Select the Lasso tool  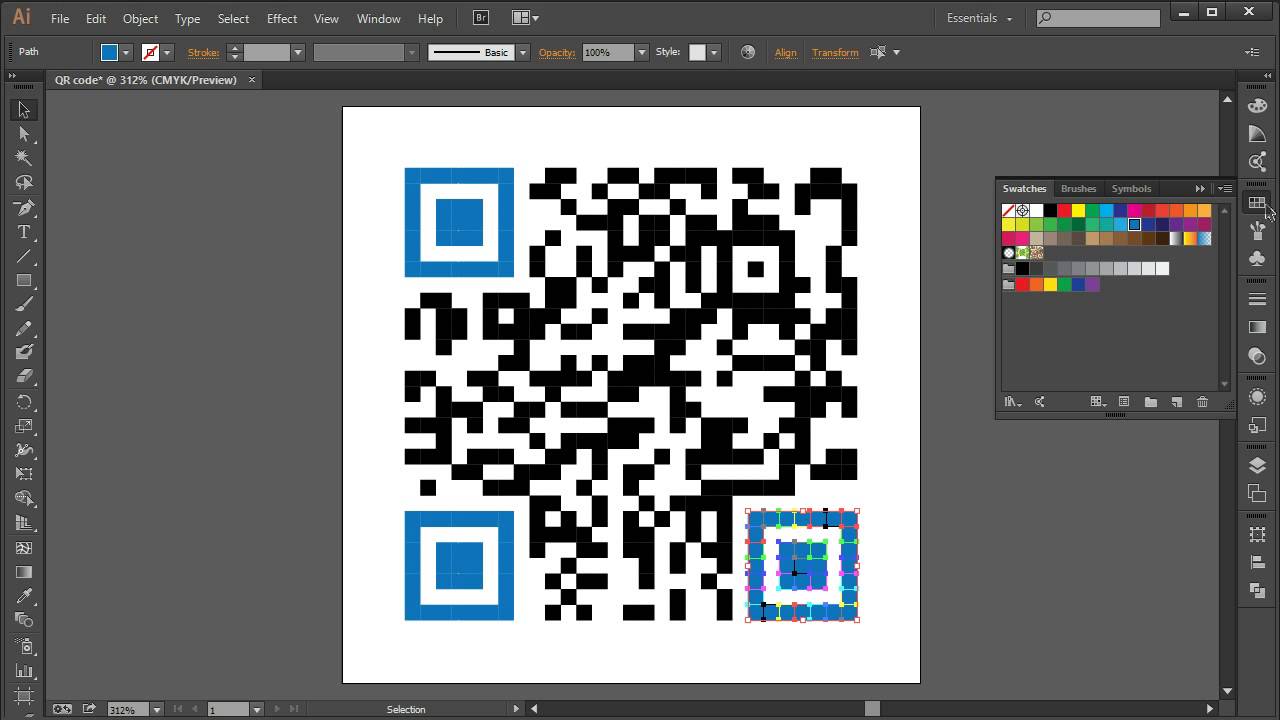tap(24, 183)
